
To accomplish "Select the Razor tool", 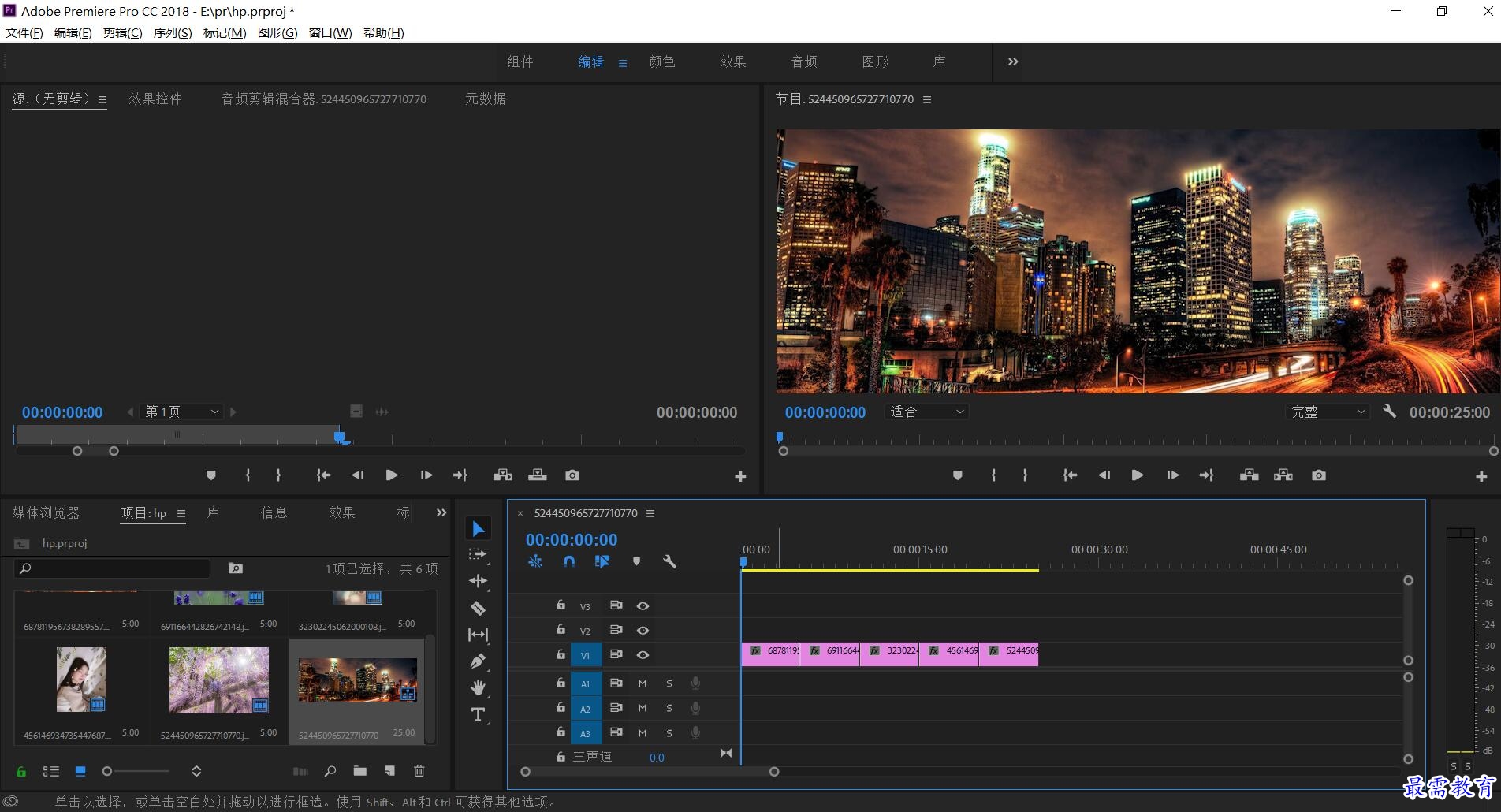I will point(478,608).
